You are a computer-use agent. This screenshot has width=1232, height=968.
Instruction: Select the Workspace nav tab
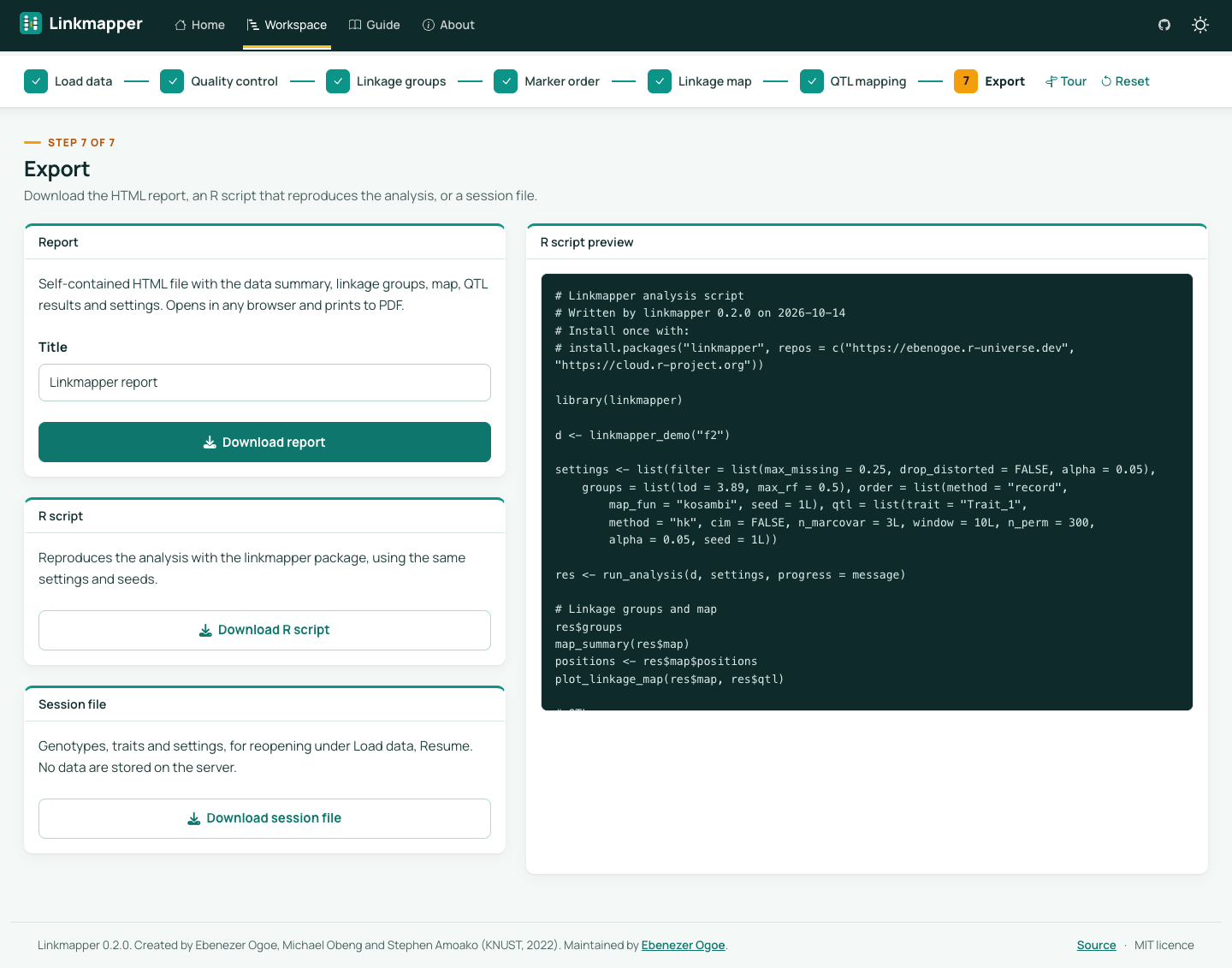pos(287,25)
